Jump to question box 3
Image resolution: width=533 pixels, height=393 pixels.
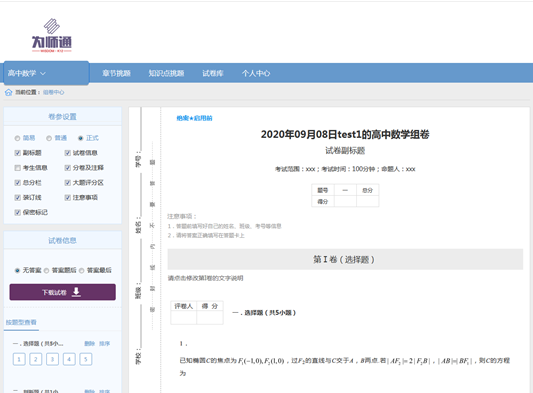(52, 359)
